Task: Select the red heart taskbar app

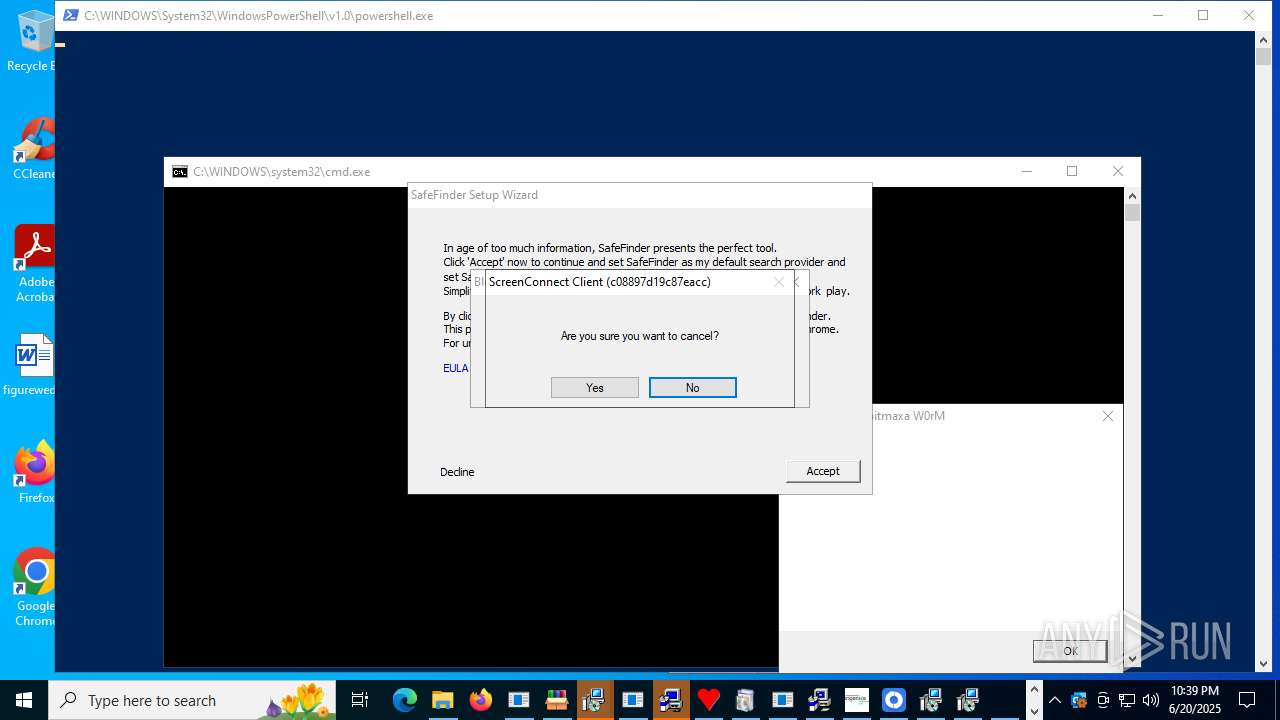Action: 708,700
